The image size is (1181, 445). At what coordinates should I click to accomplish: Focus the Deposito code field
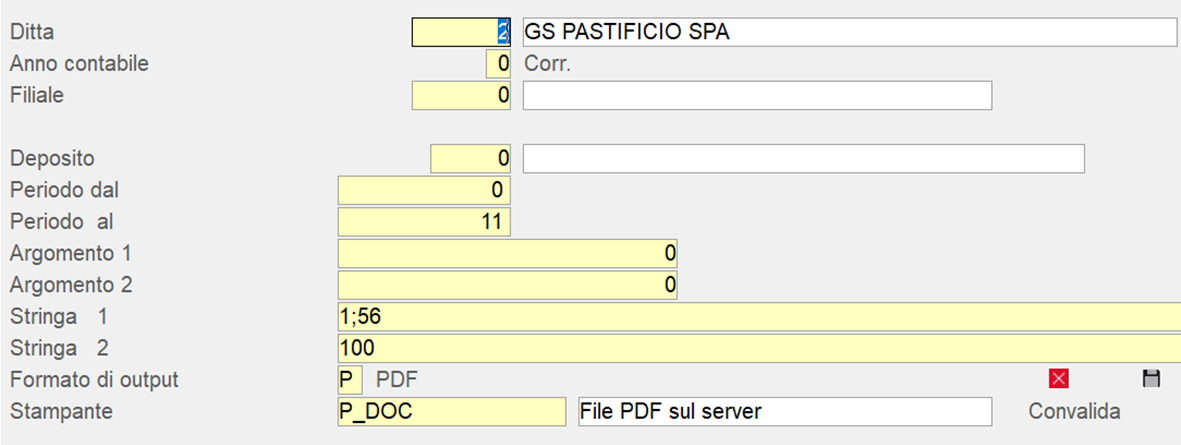(471, 158)
